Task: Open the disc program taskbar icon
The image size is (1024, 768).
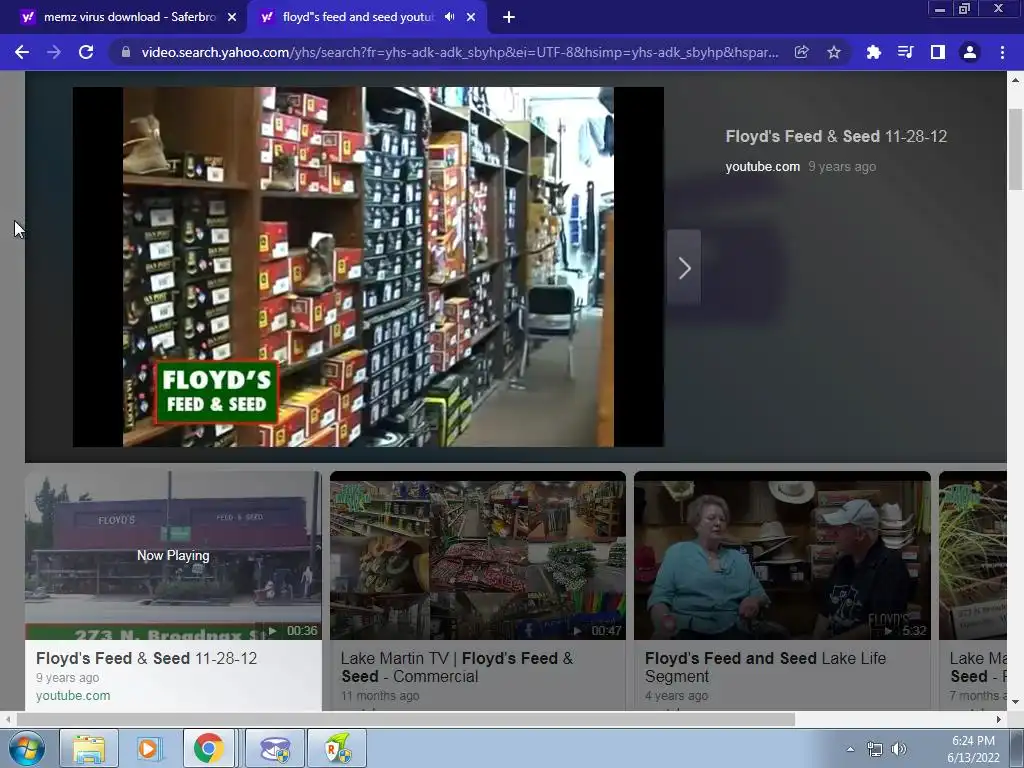Action: click(276, 748)
